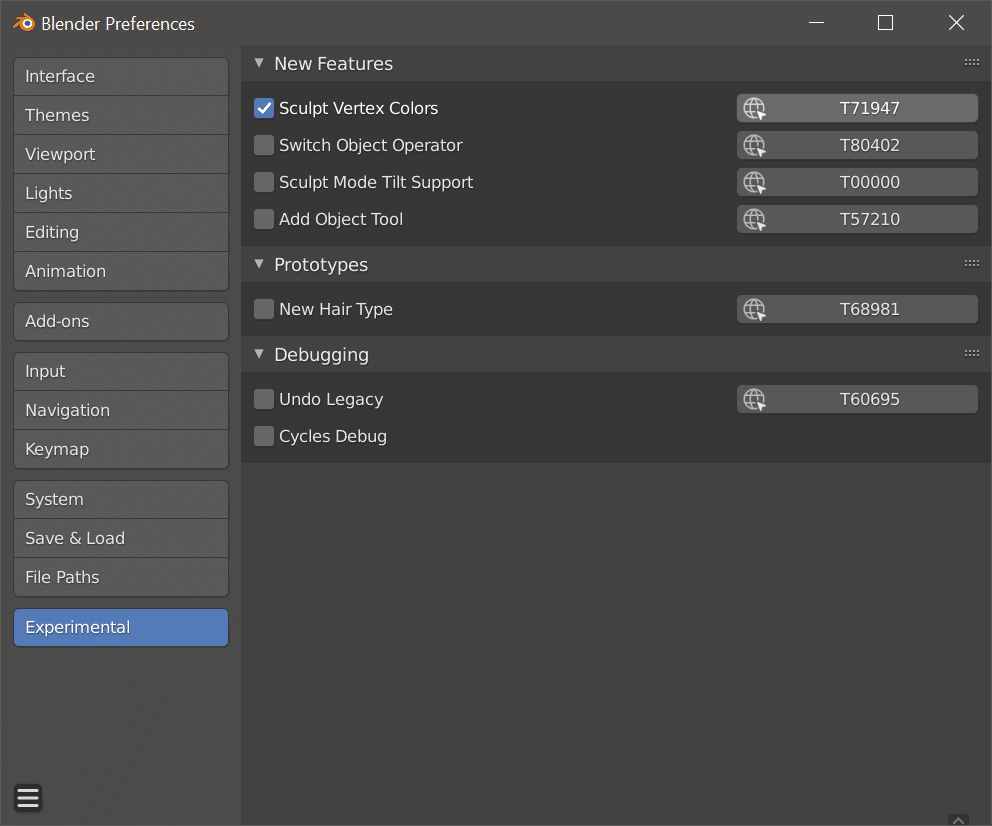Screen dimensions: 992x826
Task: Check the New Hair Type box
Action: click(264, 309)
